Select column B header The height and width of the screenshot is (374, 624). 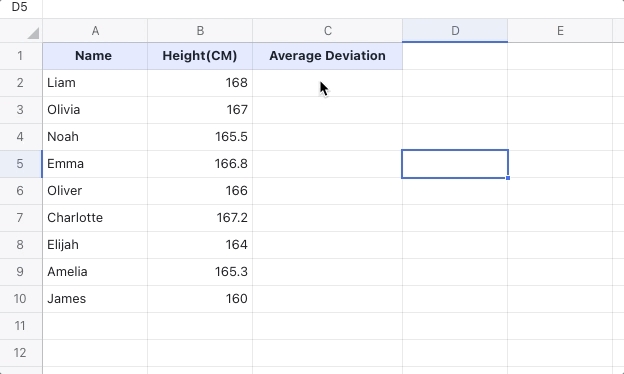[200, 31]
